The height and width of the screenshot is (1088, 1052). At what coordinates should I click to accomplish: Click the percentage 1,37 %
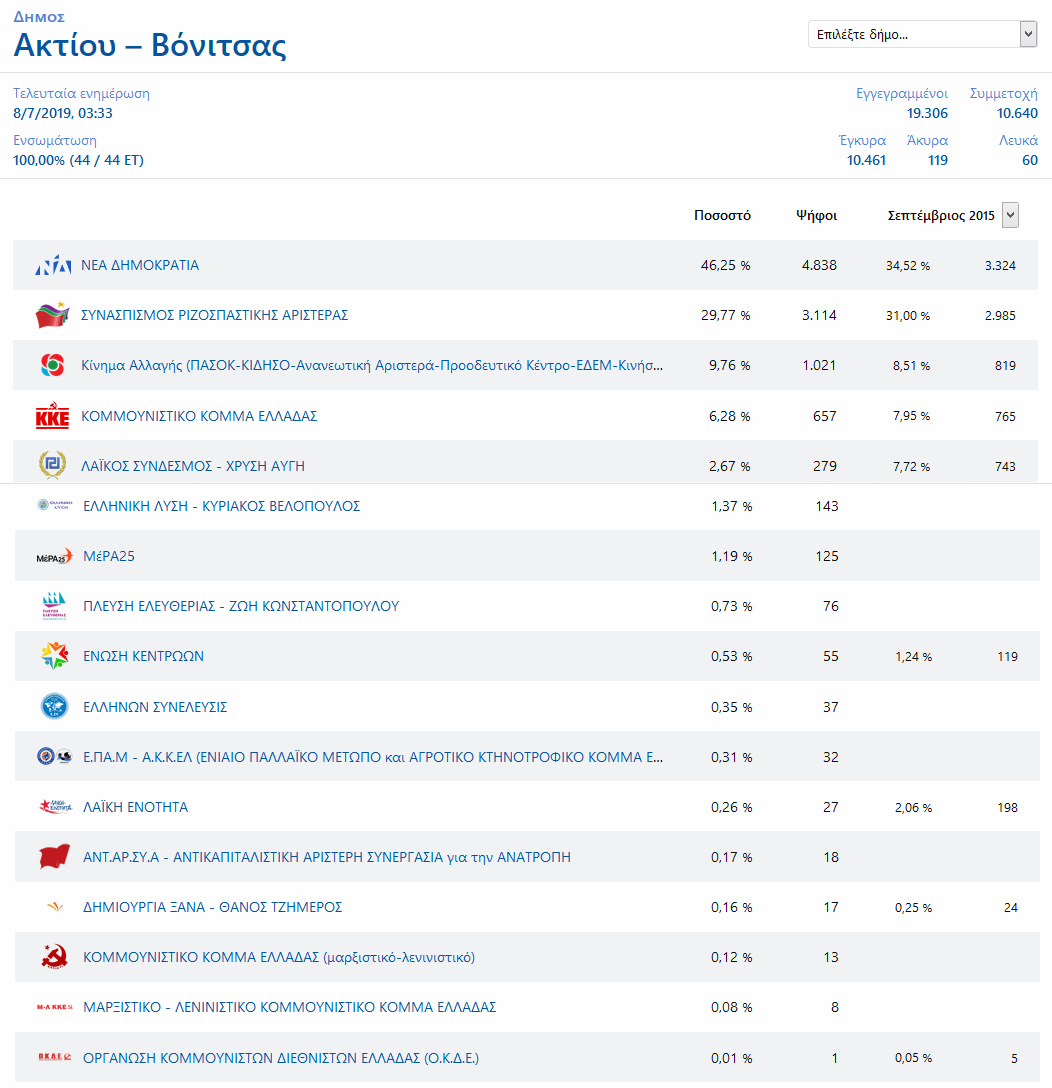click(x=731, y=506)
